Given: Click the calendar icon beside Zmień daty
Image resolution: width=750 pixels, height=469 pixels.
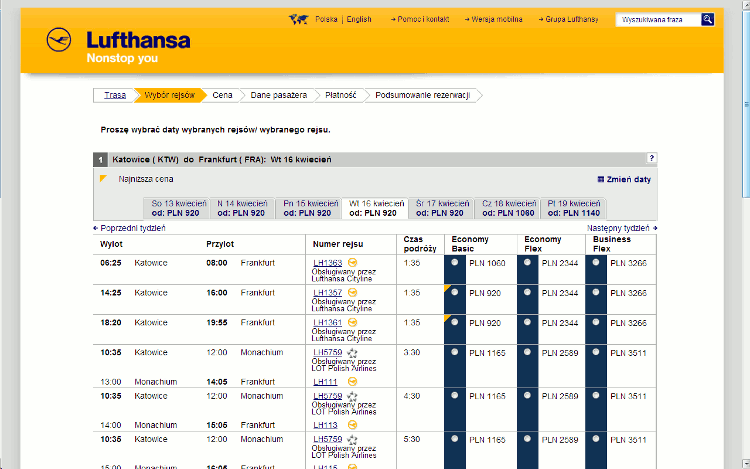Looking at the screenshot, I should click(601, 179).
